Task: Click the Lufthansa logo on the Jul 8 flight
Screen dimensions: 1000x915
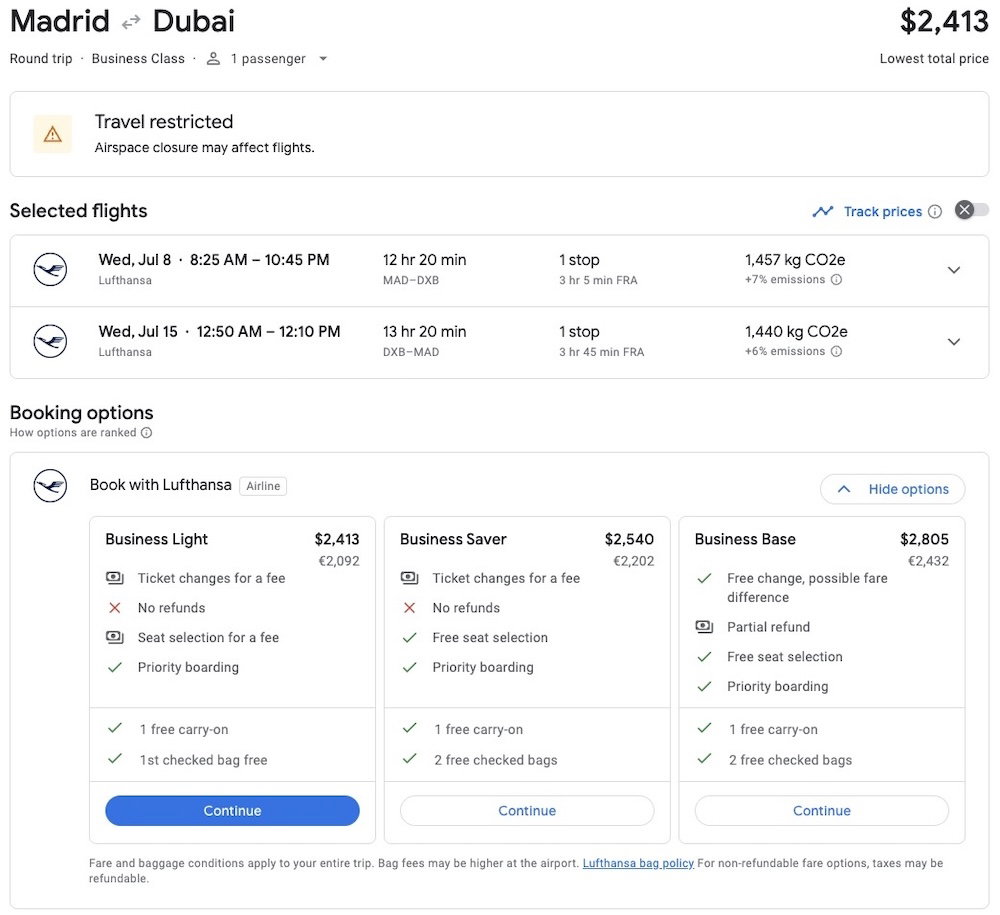Action: point(50,270)
